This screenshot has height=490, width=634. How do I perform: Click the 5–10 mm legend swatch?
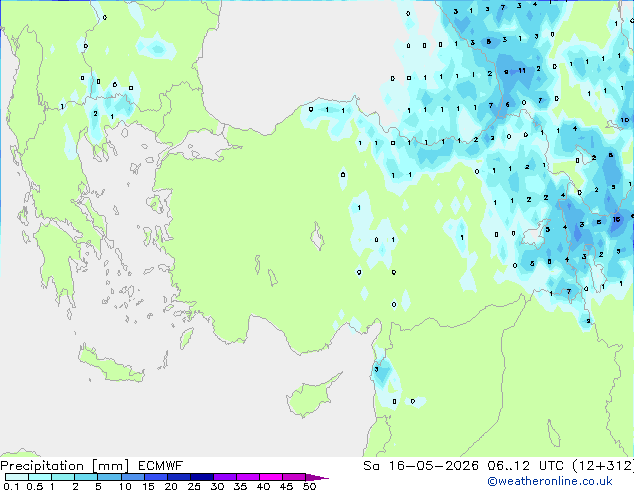[x=109, y=477]
